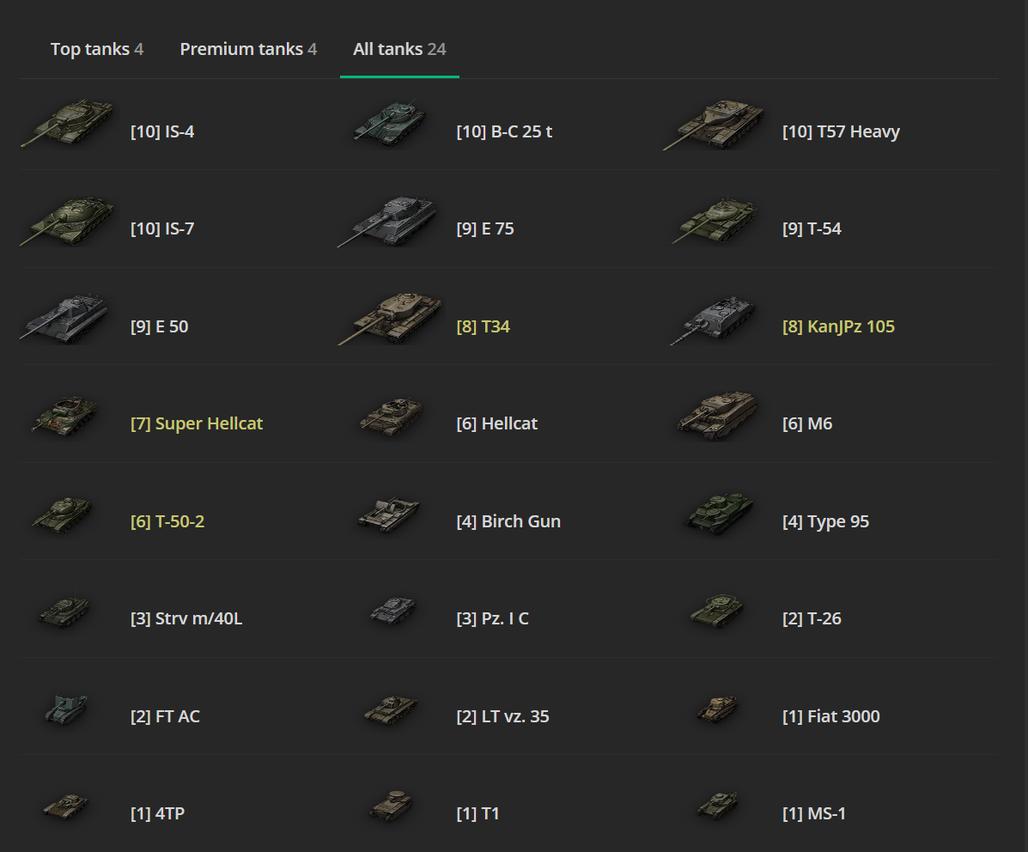Select the [3] Strv m/40L entry
The image size is (1028, 852).
point(186,619)
